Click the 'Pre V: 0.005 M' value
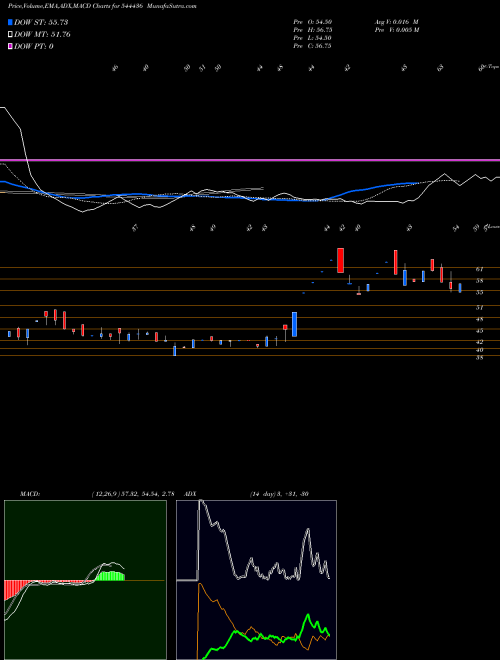 tap(396, 30)
